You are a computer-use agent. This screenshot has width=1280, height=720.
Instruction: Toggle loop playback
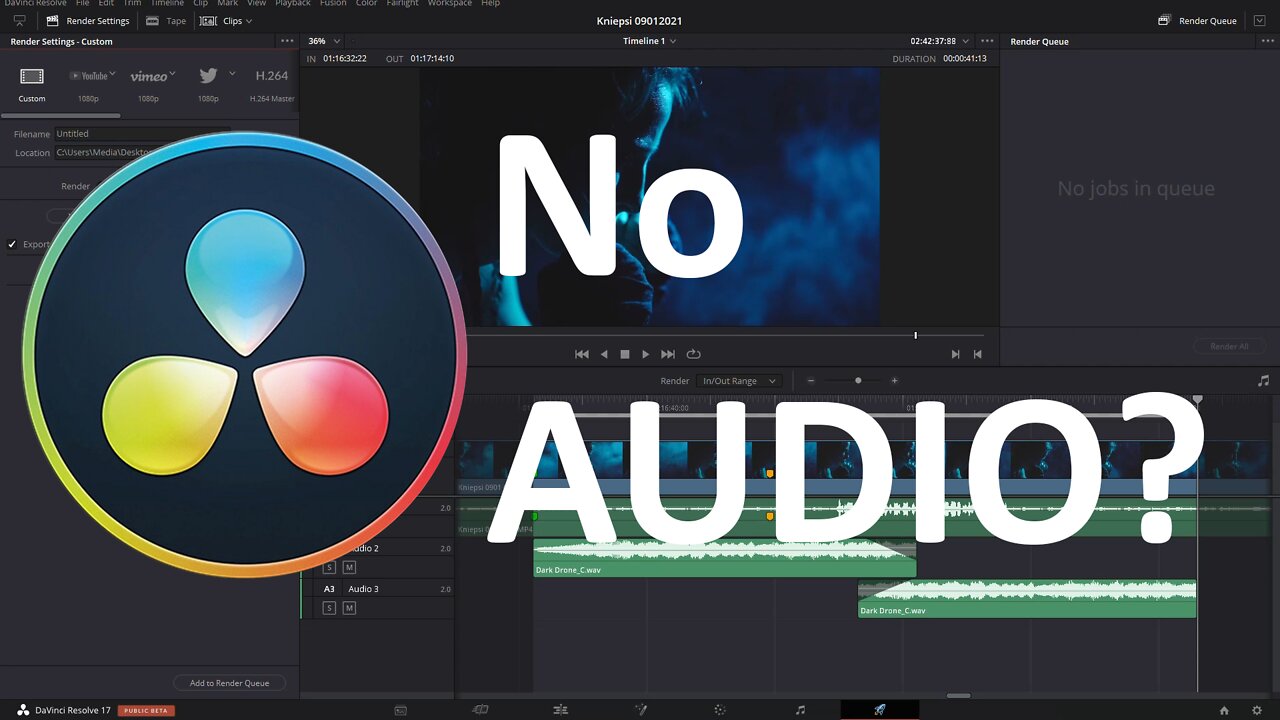click(693, 354)
